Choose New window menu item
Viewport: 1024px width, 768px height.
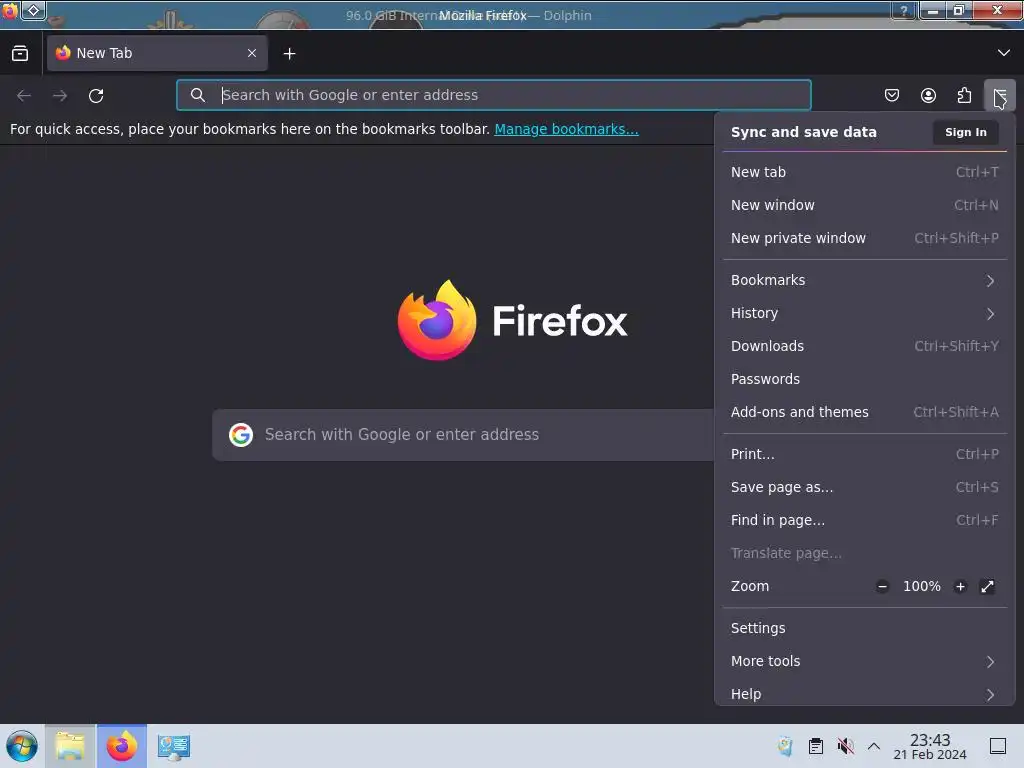[865, 205]
